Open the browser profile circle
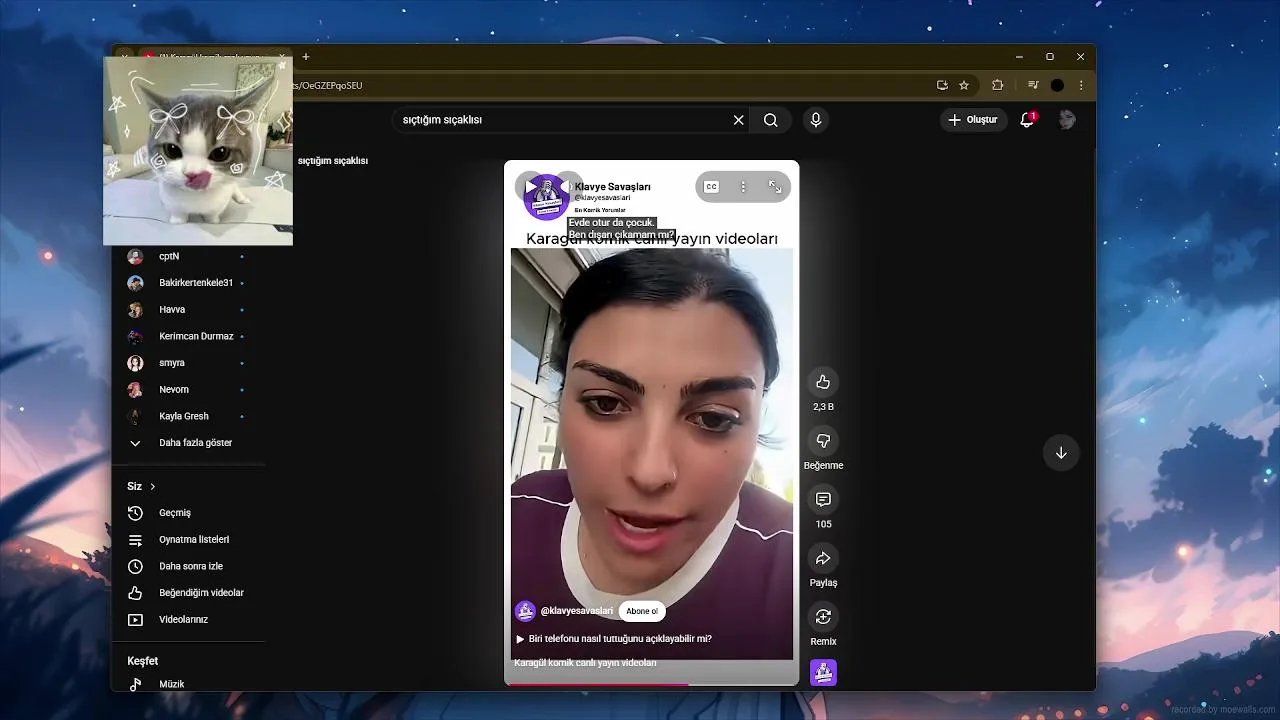Image resolution: width=1280 pixels, height=720 pixels. pyautogui.click(x=1057, y=85)
